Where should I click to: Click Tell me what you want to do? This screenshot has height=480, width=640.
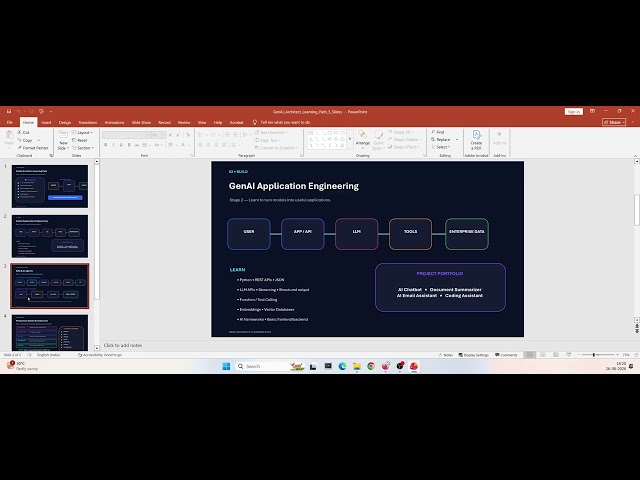[285, 122]
